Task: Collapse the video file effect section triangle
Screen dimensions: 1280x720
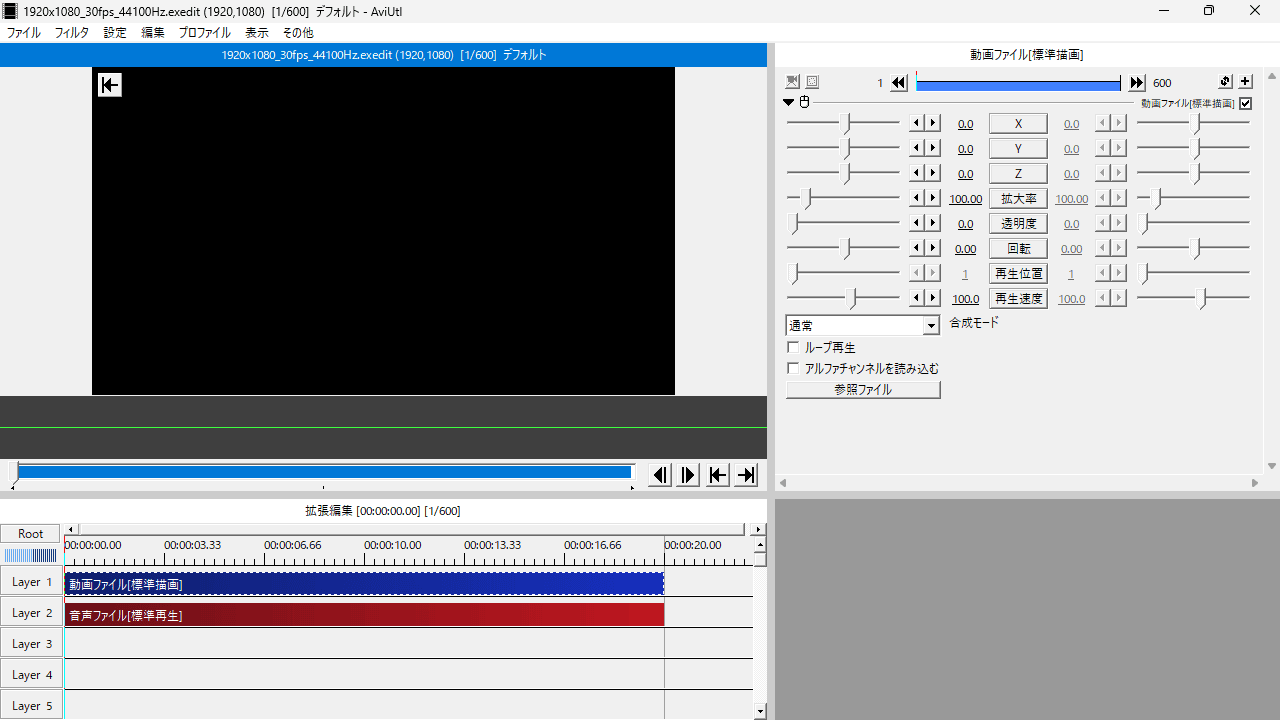Action: tap(789, 102)
